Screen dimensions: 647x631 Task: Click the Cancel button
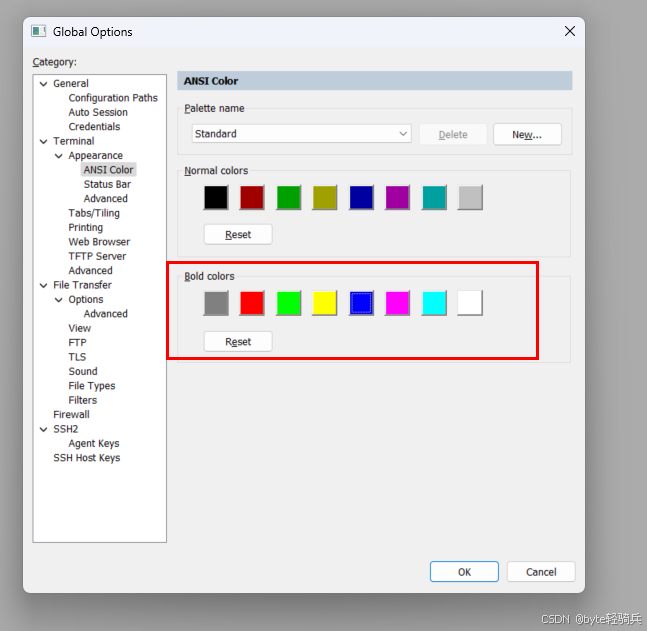point(541,572)
